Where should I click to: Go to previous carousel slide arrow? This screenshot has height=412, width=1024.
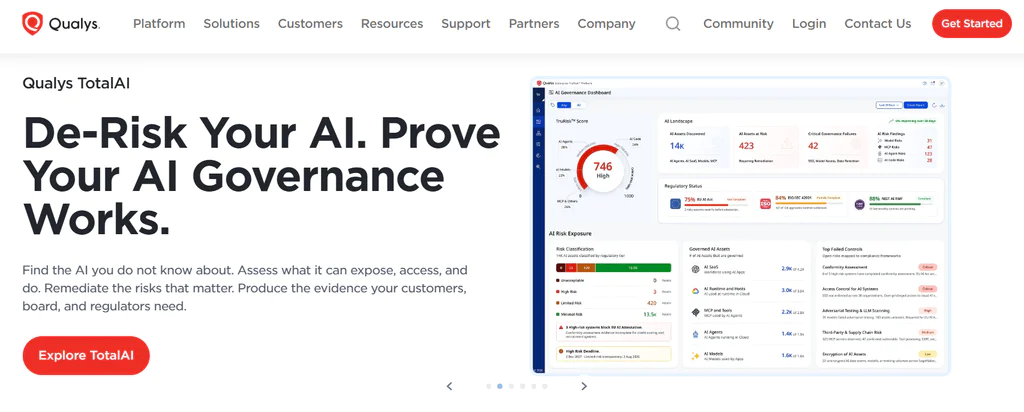point(449,386)
